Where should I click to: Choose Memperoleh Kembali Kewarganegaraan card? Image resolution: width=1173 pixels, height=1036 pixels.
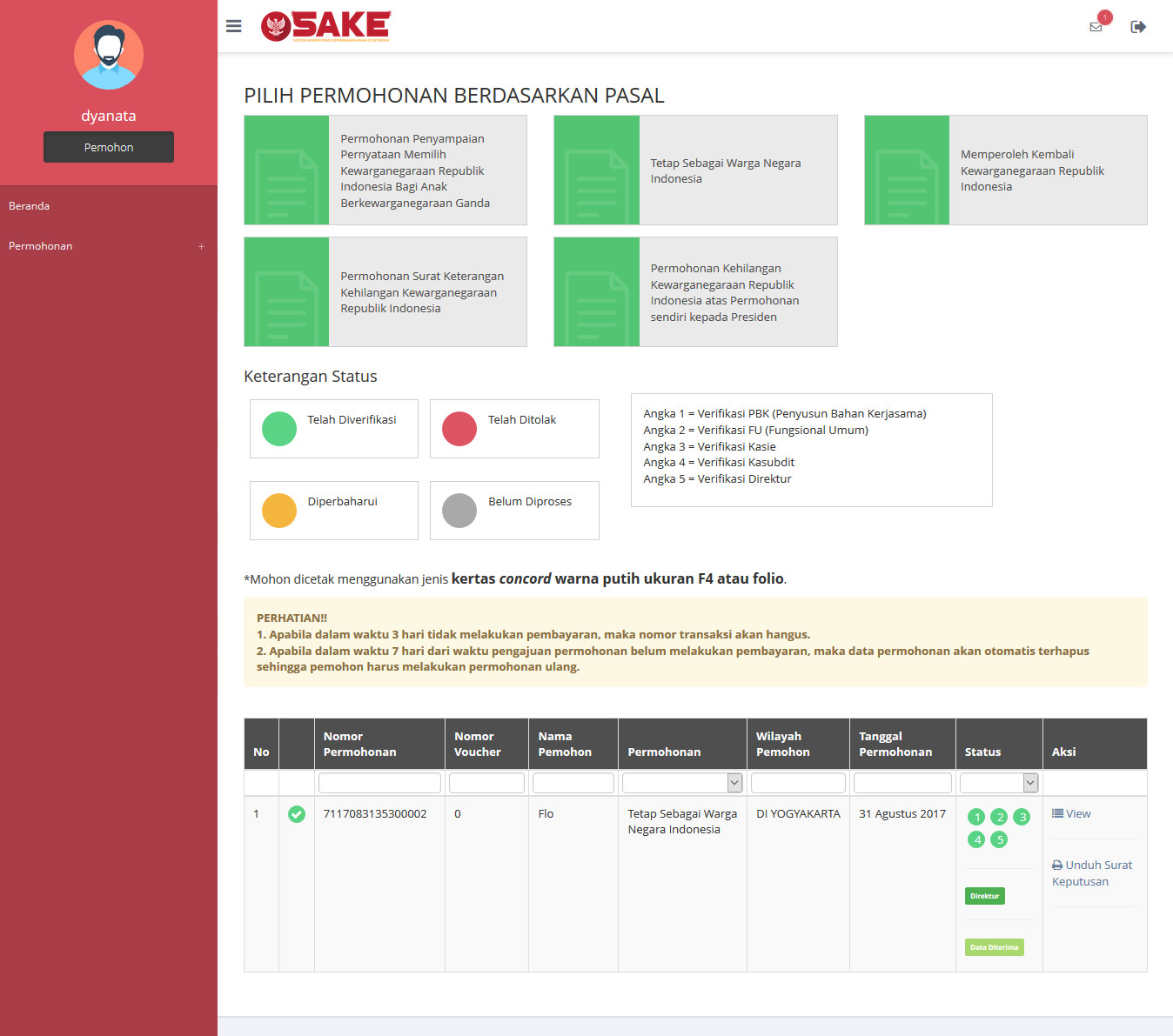point(1005,170)
